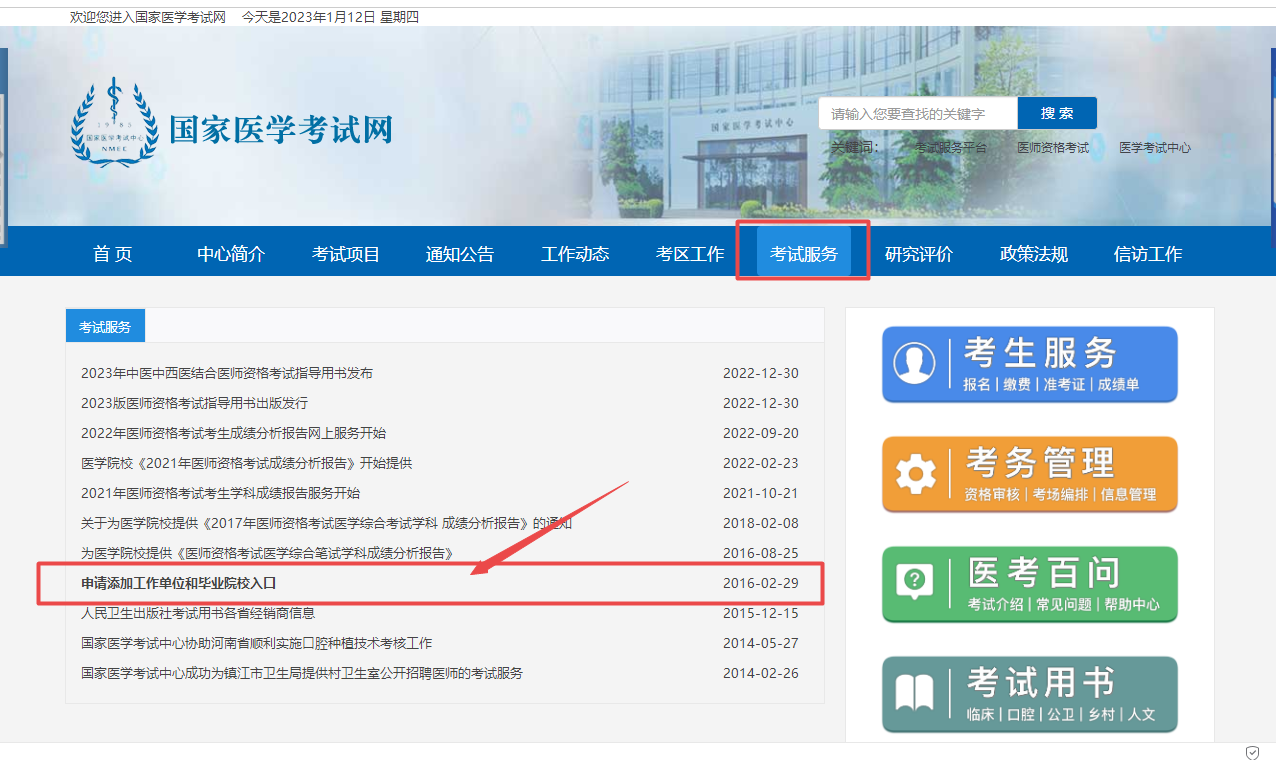The height and width of the screenshot is (760, 1276).
Task: Click the NMEC site logo emblem
Action: click(114, 124)
